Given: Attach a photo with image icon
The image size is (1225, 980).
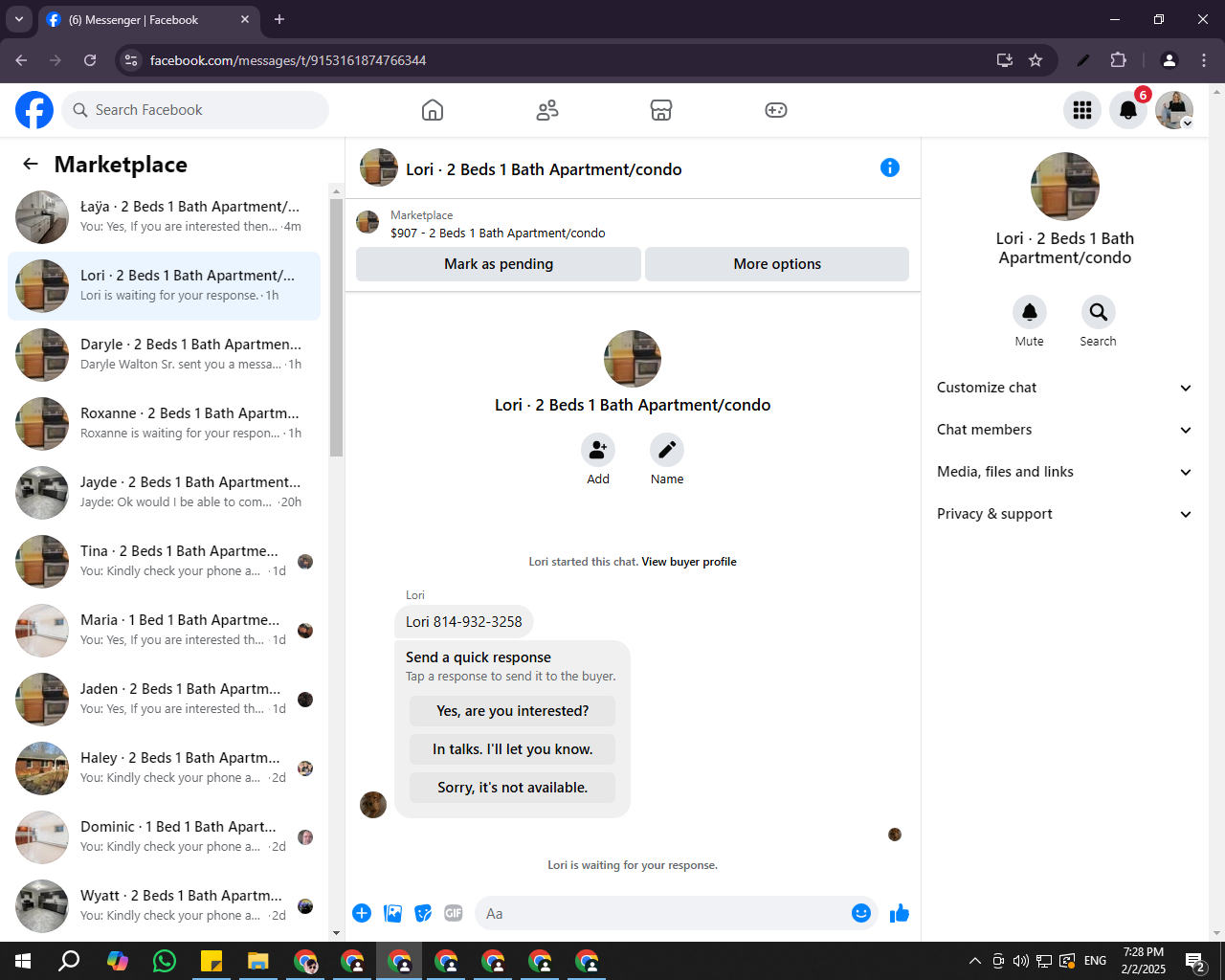Looking at the screenshot, I should 393,913.
